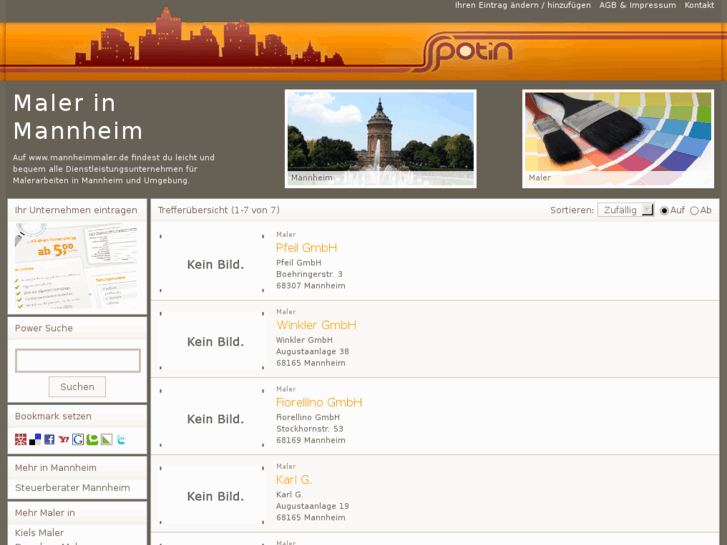Open the Kontakt page
The image size is (727, 545).
pos(699,5)
